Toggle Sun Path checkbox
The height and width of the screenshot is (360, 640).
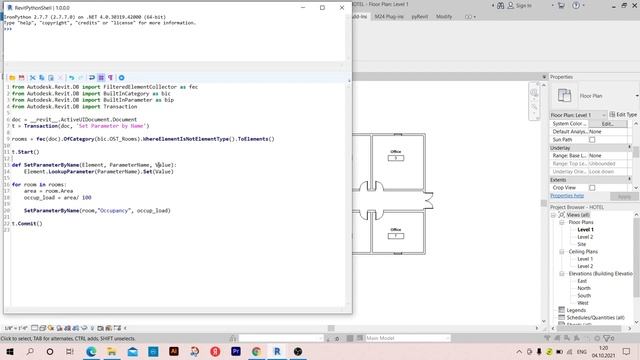pos(592,140)
